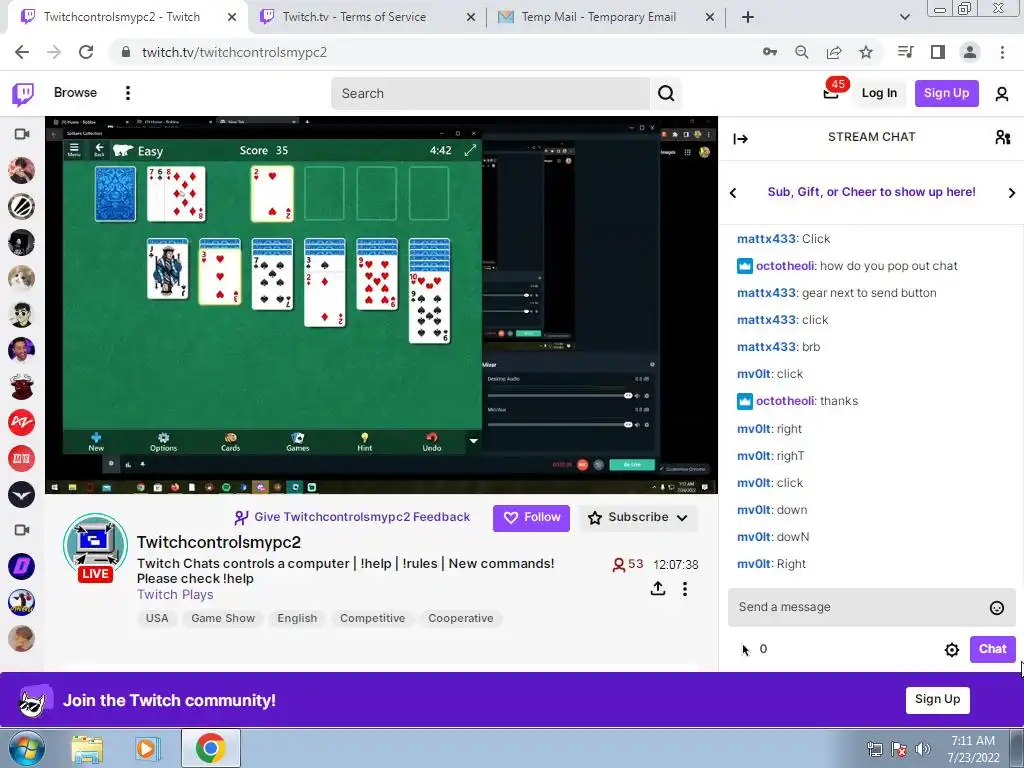Click the stream video player
The height and width of the screenshot is (768, 1024).
(x=381, y=305)
